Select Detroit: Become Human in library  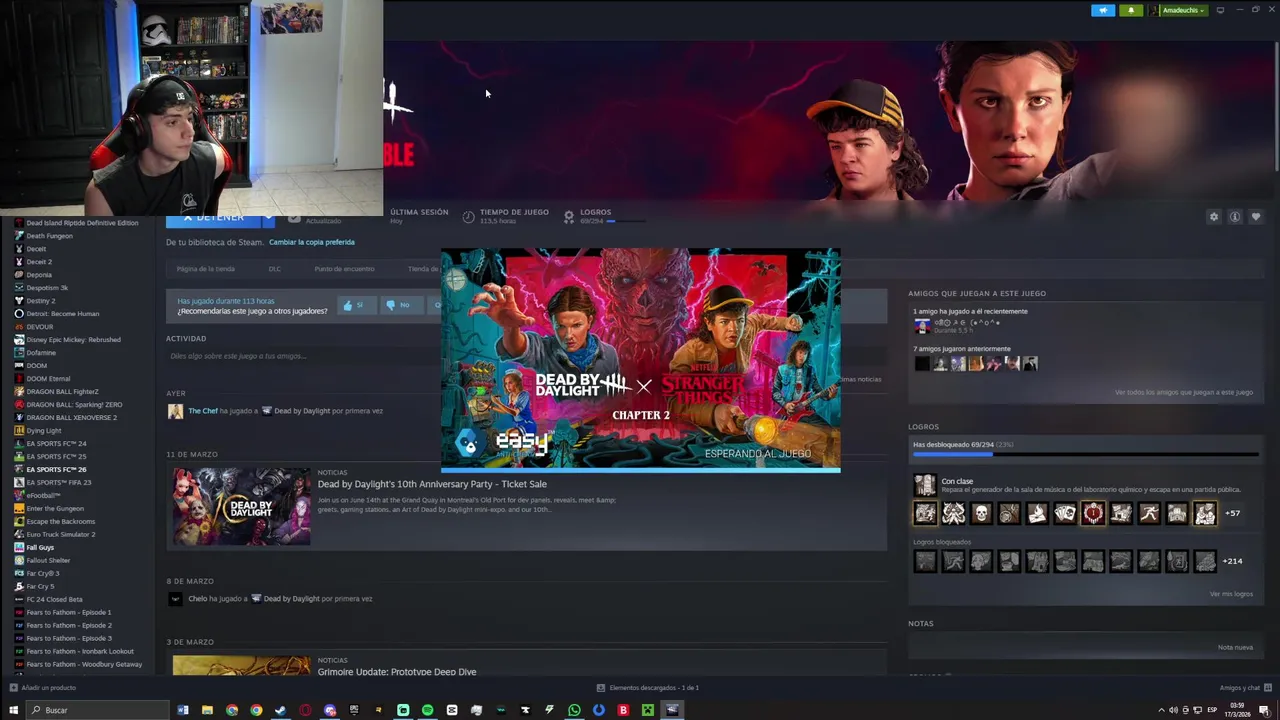click(62, 314)
